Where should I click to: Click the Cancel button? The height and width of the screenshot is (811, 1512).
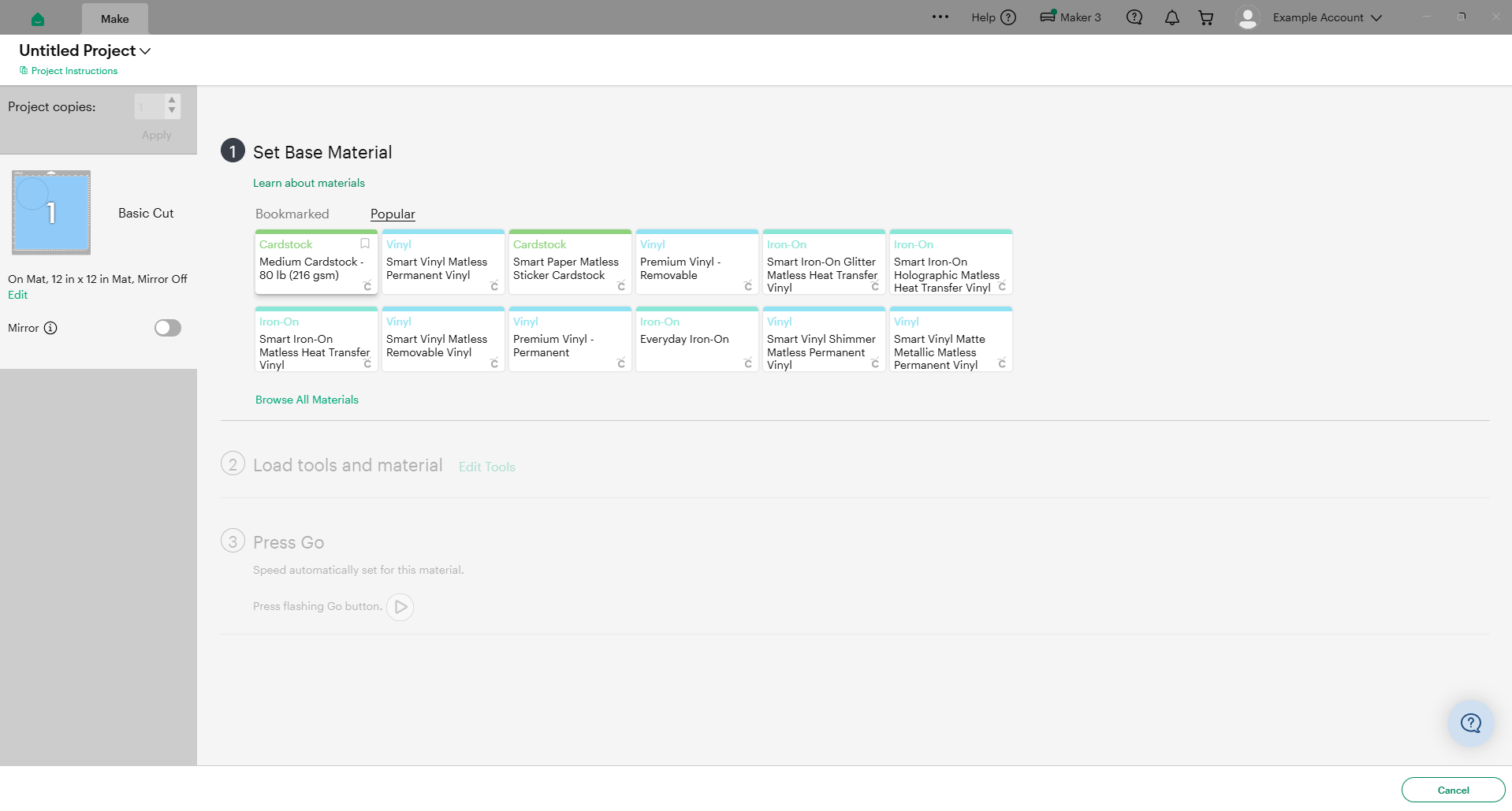(x=1453, y=790)
